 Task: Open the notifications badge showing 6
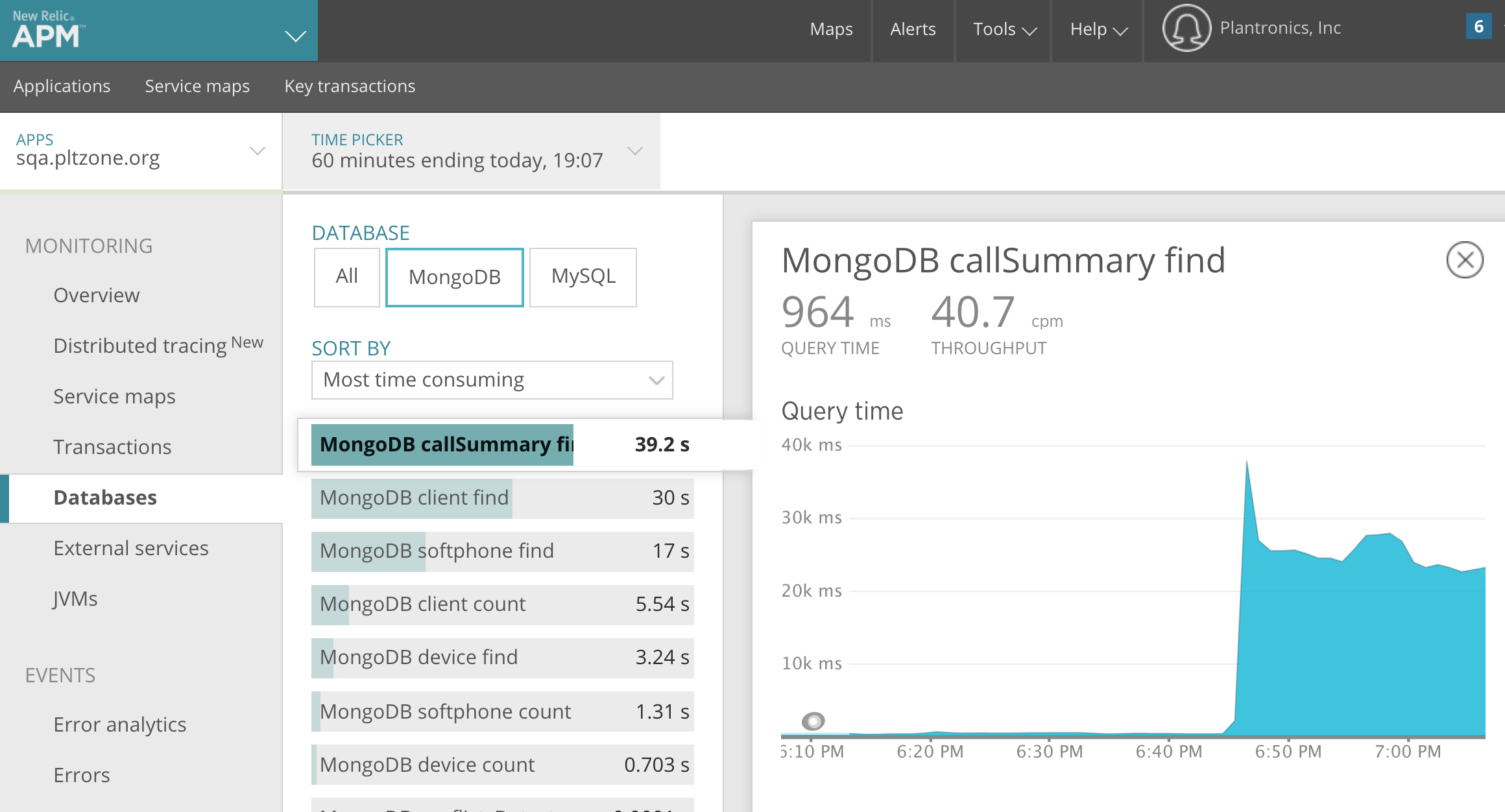1478,27
